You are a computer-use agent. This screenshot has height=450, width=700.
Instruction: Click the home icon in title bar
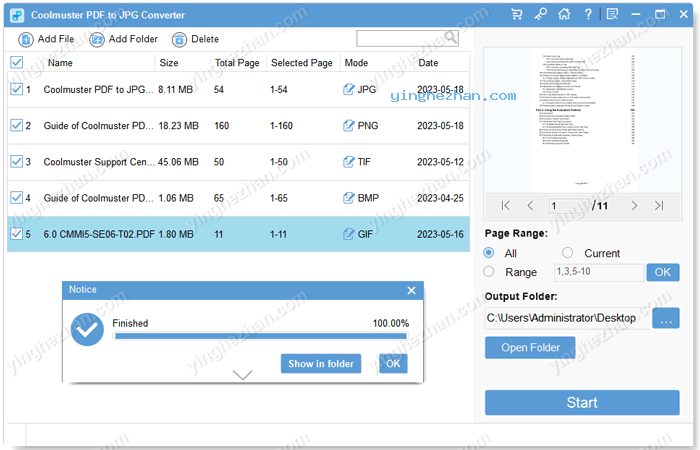tap(564, 15)
